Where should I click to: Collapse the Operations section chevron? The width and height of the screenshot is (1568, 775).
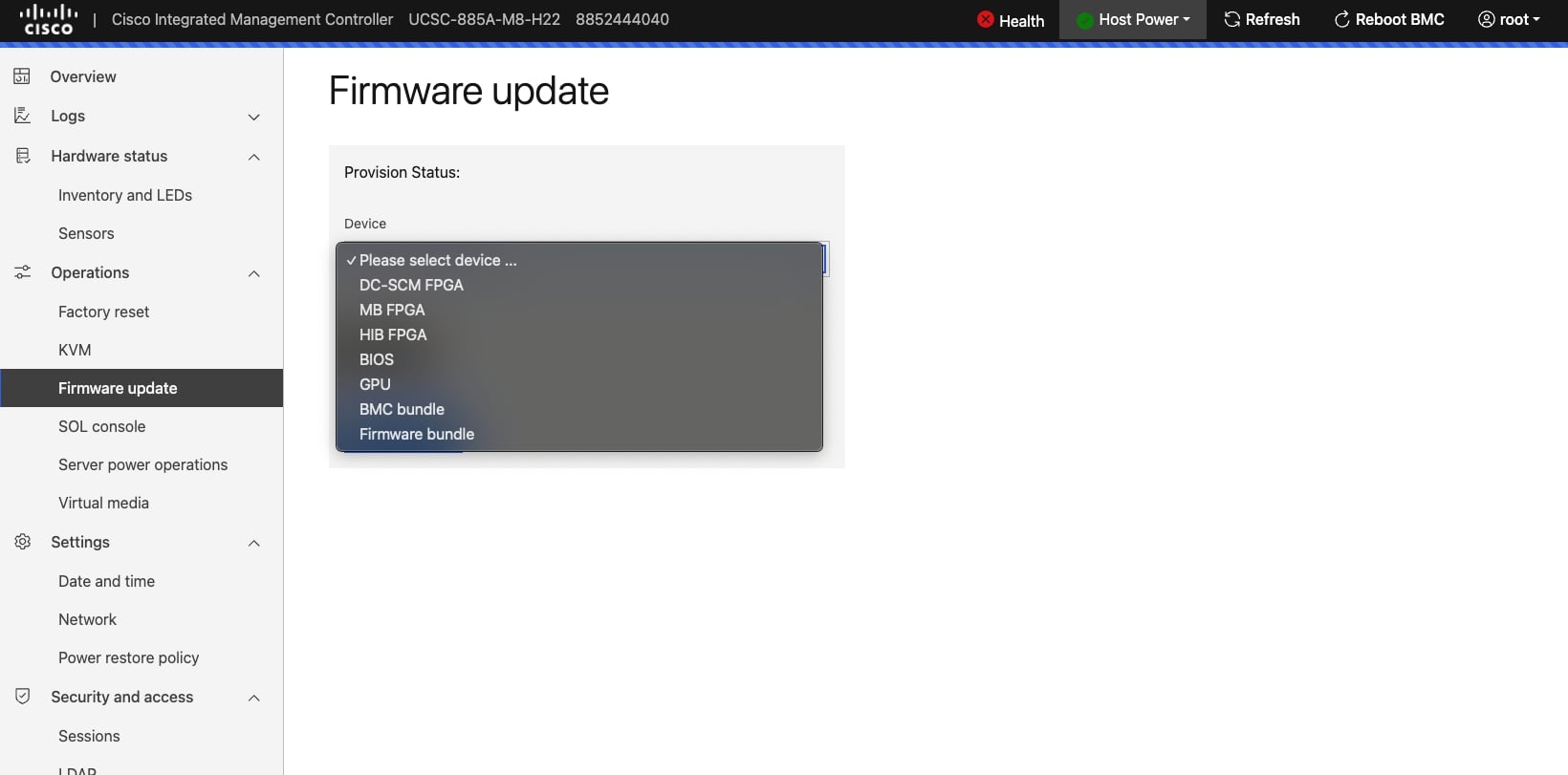(x=254, y=273)
